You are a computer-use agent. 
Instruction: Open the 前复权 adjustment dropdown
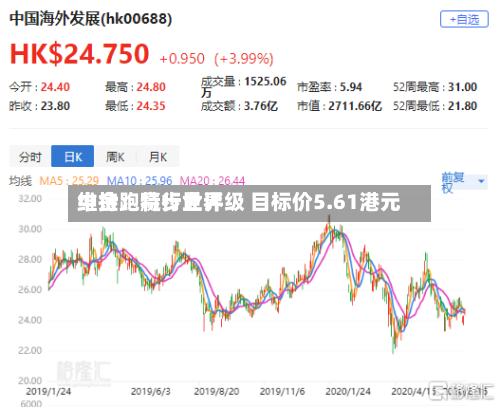464,183
